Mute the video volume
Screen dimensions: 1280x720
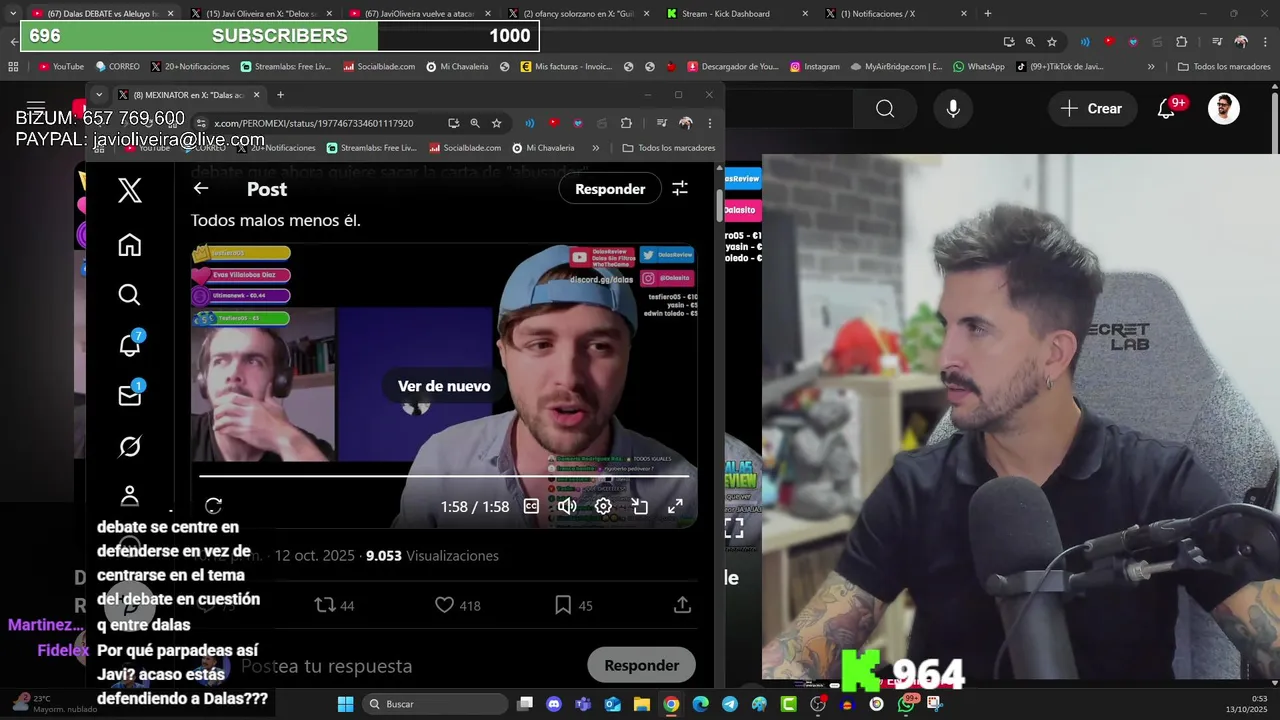click(x=567, y=506)
